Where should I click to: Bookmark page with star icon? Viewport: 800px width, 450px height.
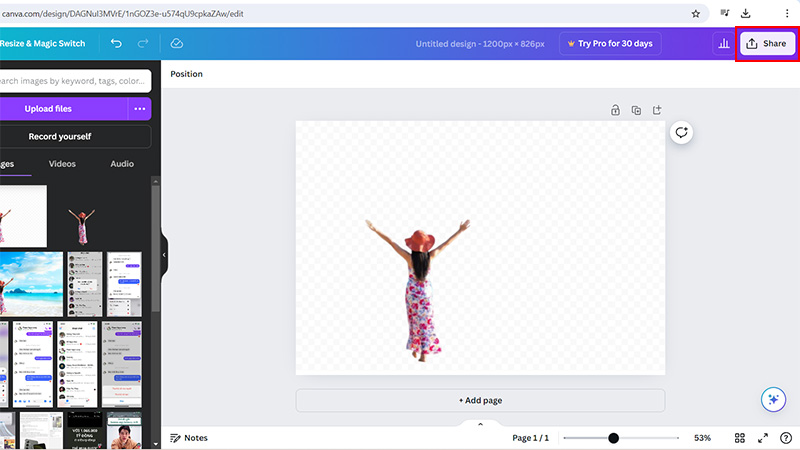pyautogui.click(x=695, y=14)
